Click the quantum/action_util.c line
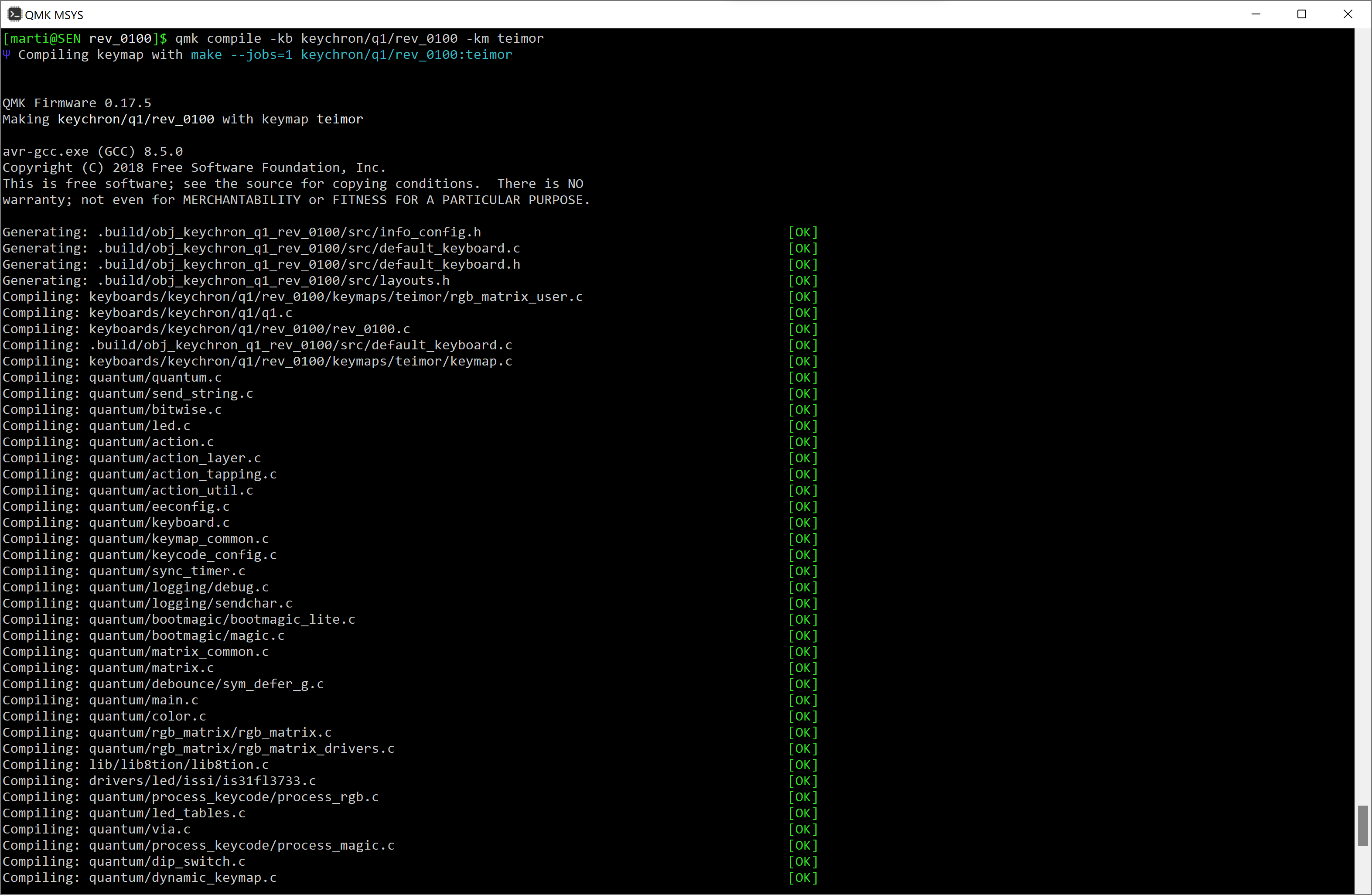Image resolution: width=1372 pixels, height=895 pixels. [x=128, y=491]
